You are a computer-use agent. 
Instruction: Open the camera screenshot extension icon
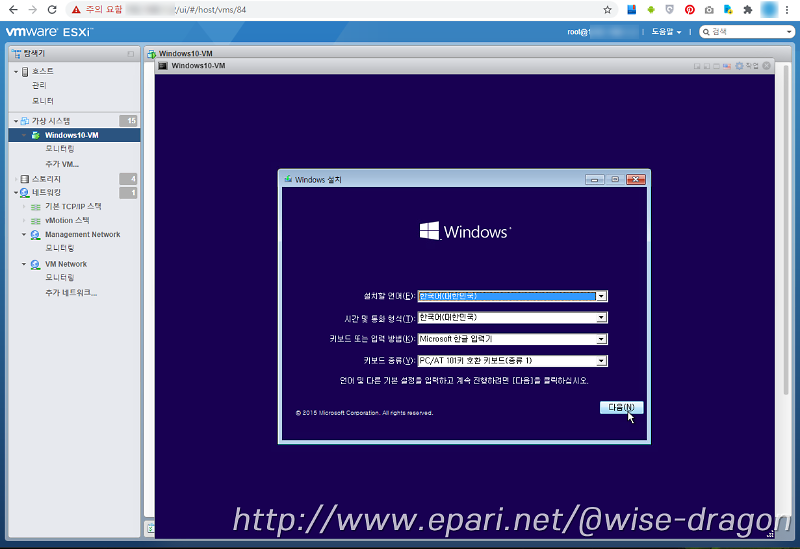tap(709, 10)
